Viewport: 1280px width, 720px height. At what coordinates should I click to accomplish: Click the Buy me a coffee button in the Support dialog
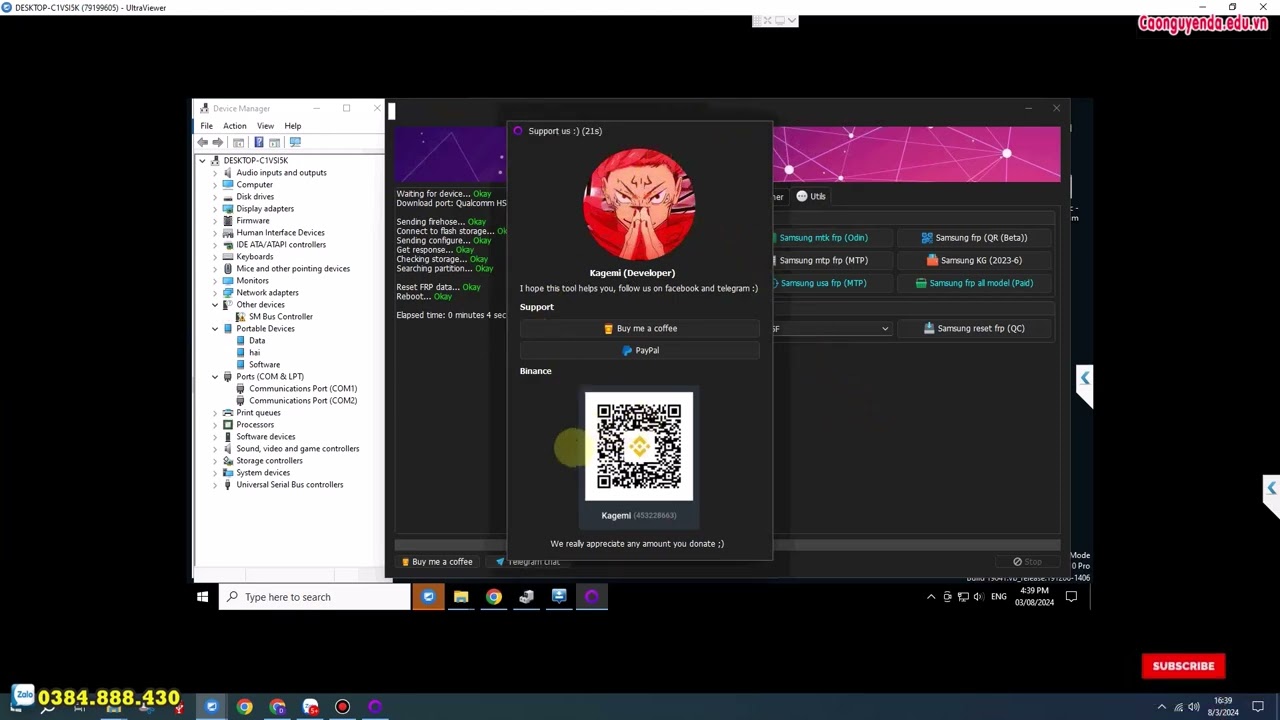(x=640, y=328)
